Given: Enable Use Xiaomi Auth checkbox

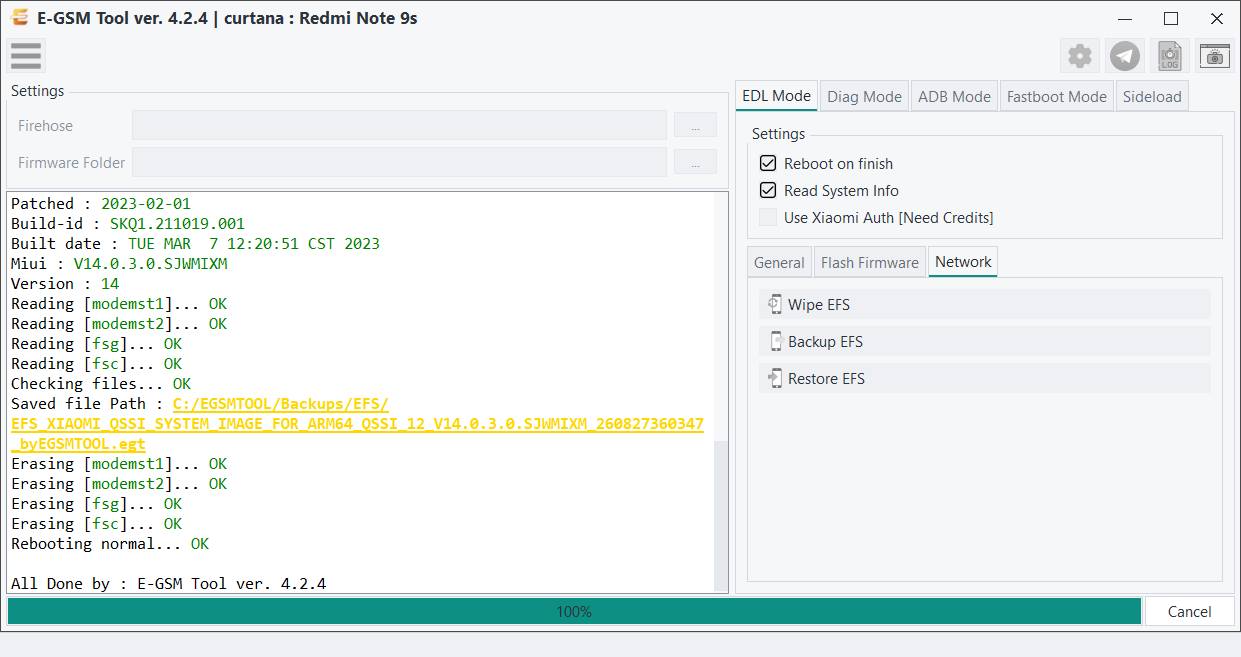Looking at the screenshot, I should 768,217.
